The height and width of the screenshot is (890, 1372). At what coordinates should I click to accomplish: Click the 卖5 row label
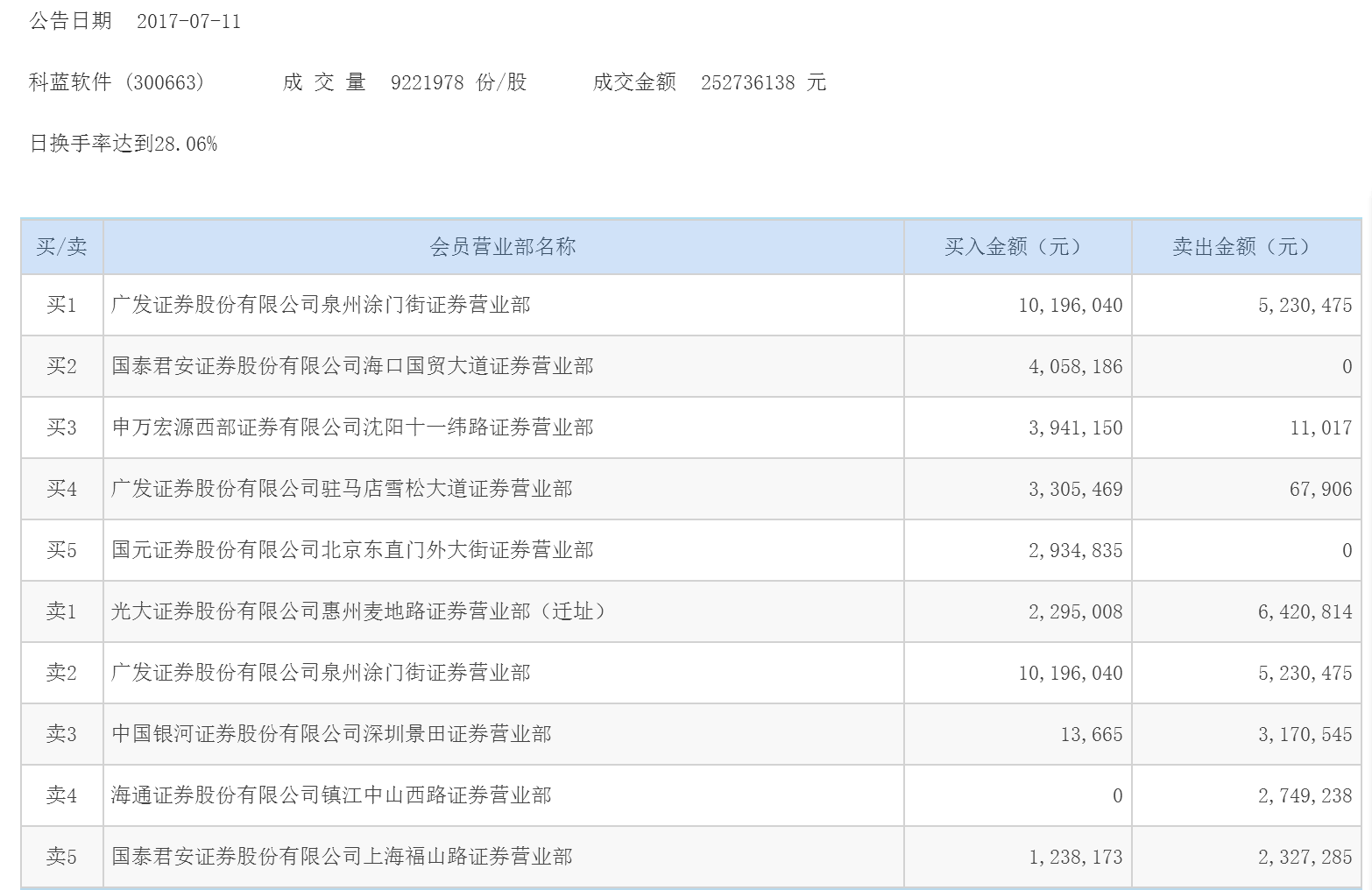(x=61, y=857)
